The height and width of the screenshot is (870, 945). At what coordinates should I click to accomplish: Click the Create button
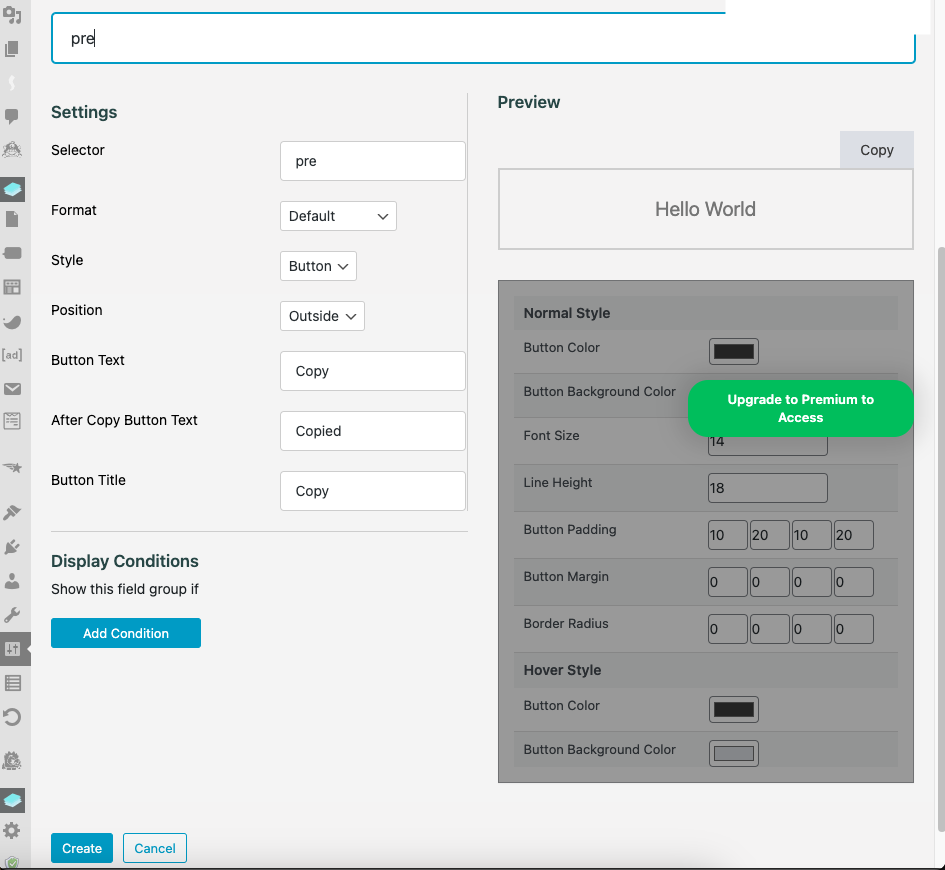click(x=82, y=848)
